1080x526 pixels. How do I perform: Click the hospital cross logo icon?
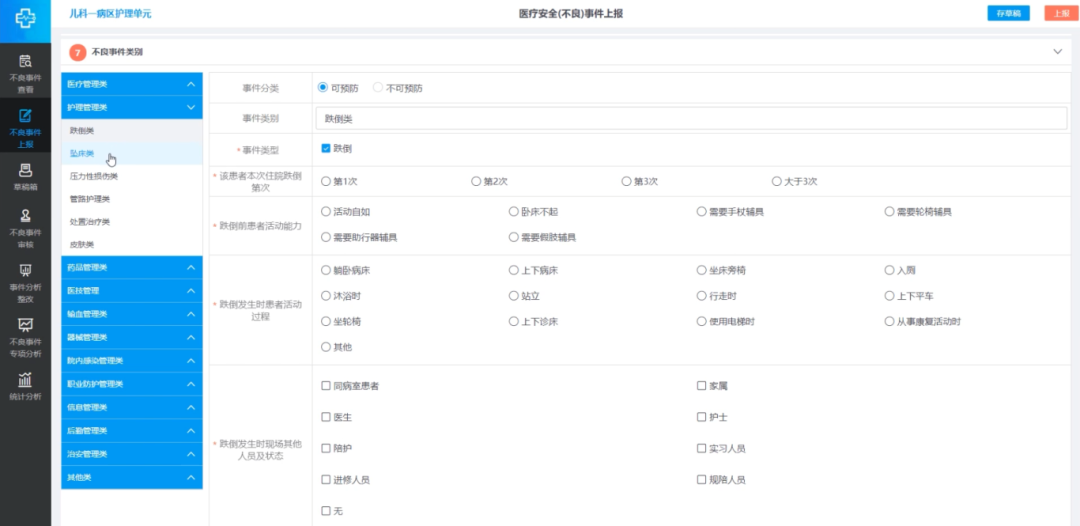(x=25, y=19)
